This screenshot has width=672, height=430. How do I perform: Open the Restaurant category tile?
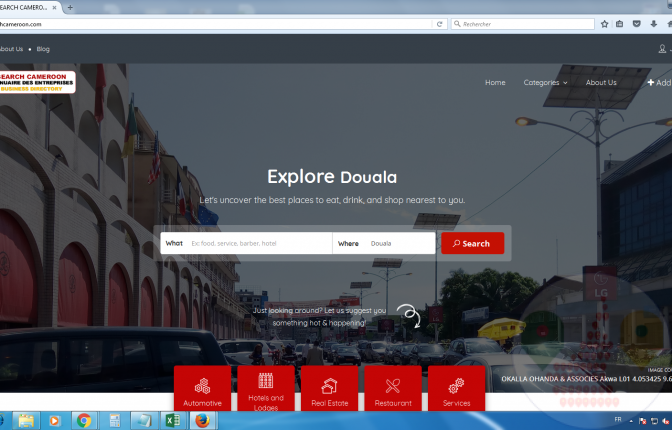393,388
